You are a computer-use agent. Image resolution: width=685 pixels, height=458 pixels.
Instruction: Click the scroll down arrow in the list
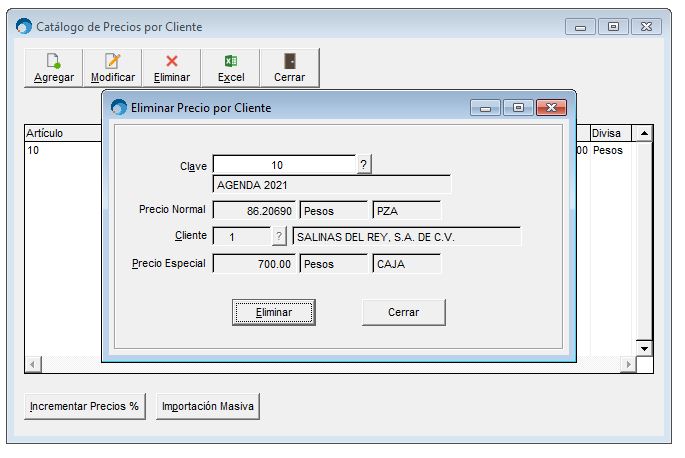pyautogui.click(x=644, y=348)
